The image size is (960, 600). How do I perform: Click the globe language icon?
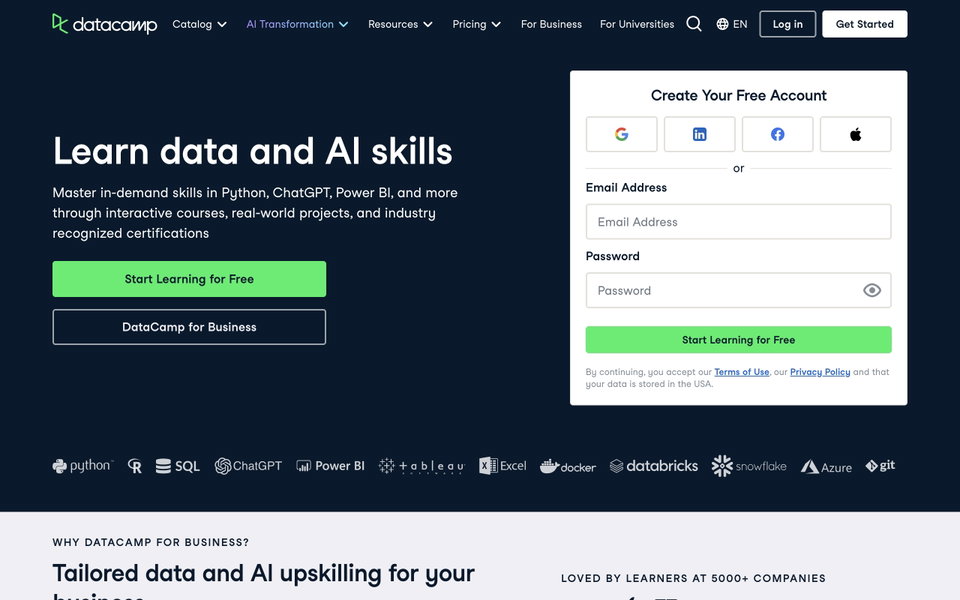click(x=722, y=24)
